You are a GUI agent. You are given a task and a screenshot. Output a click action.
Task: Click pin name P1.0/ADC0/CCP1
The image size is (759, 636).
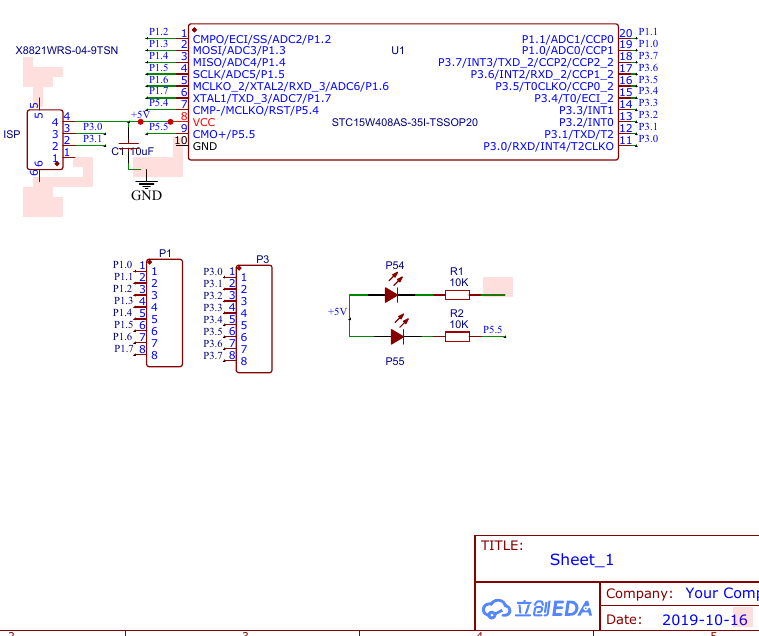pyautogui.click(x=567, y=50)
